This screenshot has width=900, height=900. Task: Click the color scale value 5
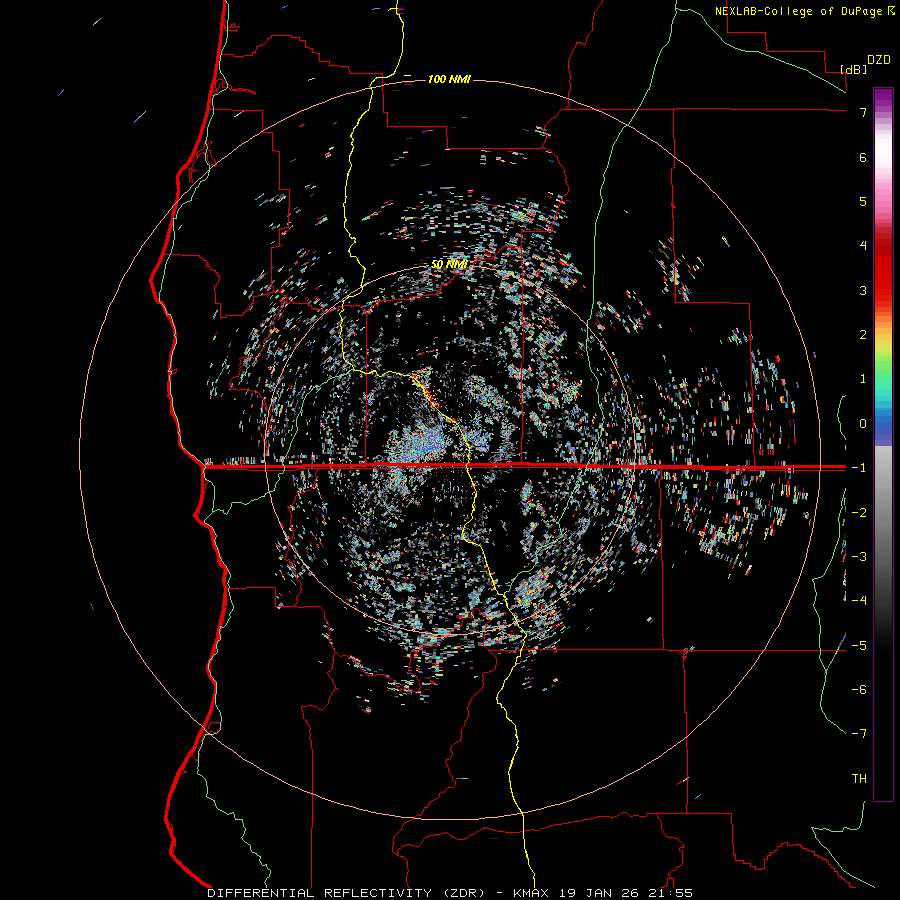[x=863, y=201]
